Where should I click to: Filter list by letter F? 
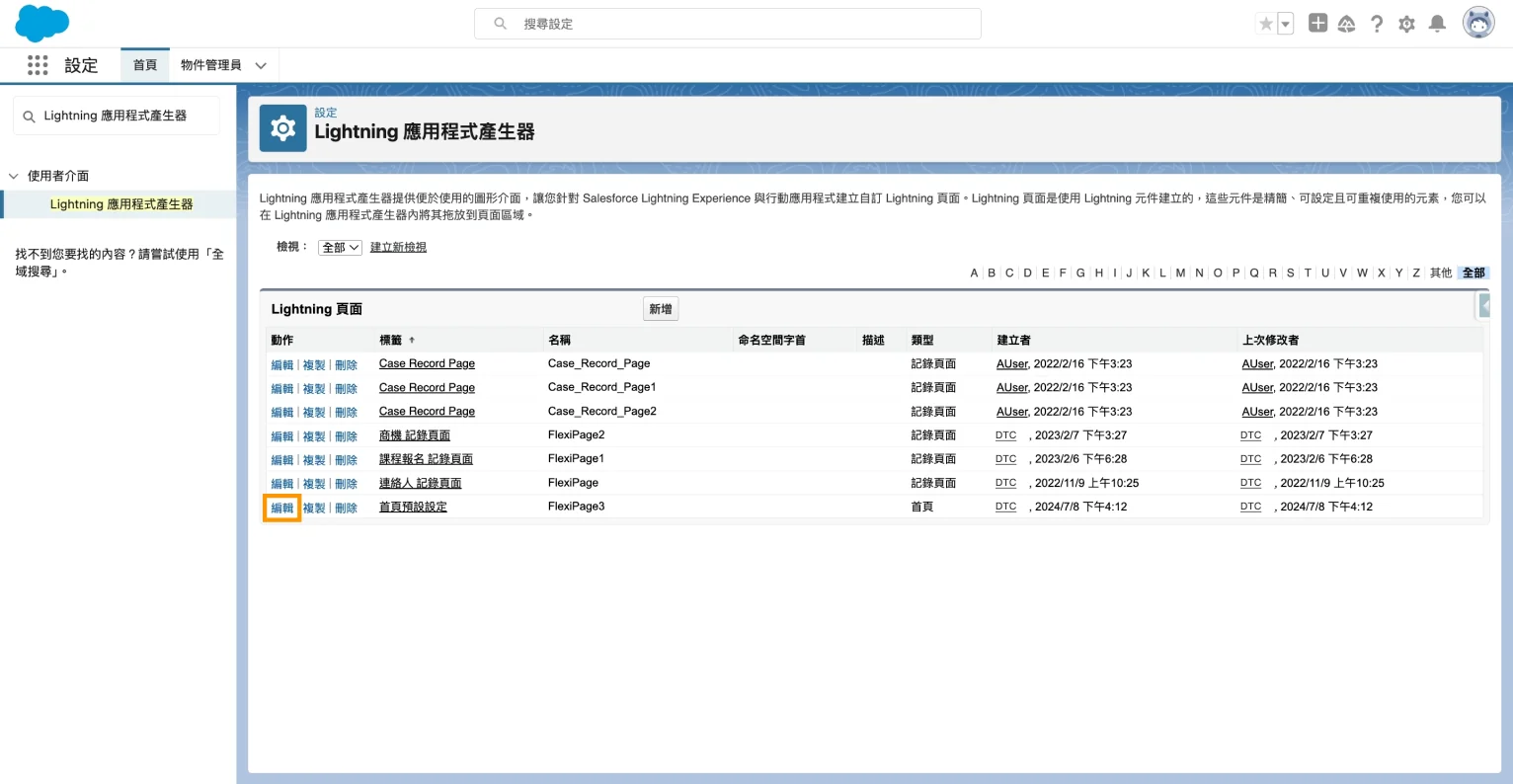point(1063,274)
